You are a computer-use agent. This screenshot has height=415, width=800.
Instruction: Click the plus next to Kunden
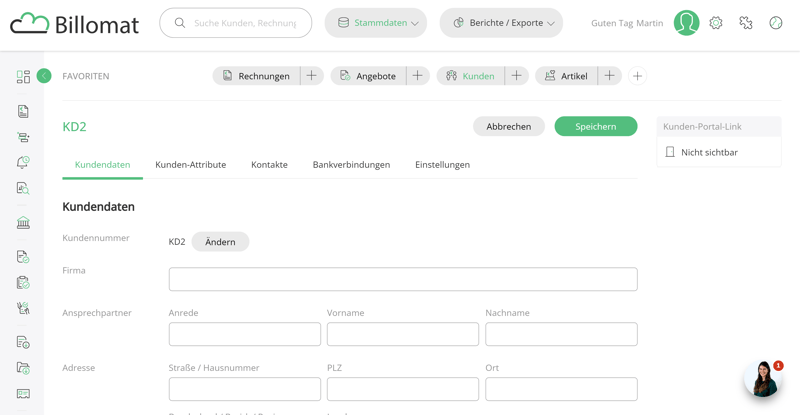click(x=516, y=76)
